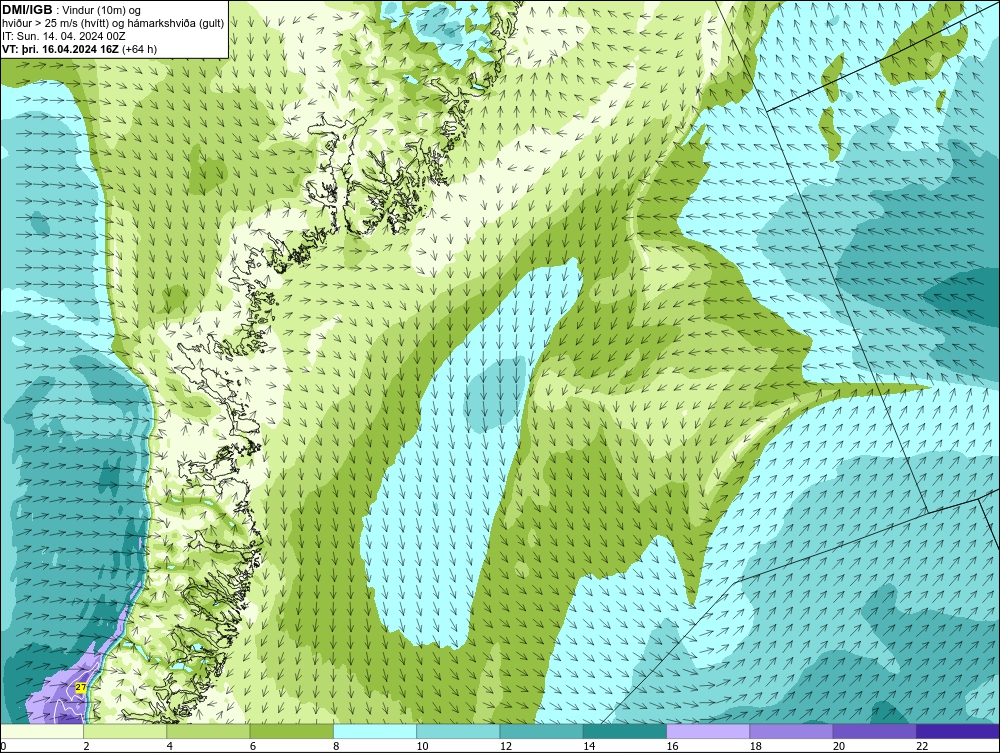1000x753 pixels.
Task: Select the above 22 m/s dark indigo swatch
Action: point(958,731)
